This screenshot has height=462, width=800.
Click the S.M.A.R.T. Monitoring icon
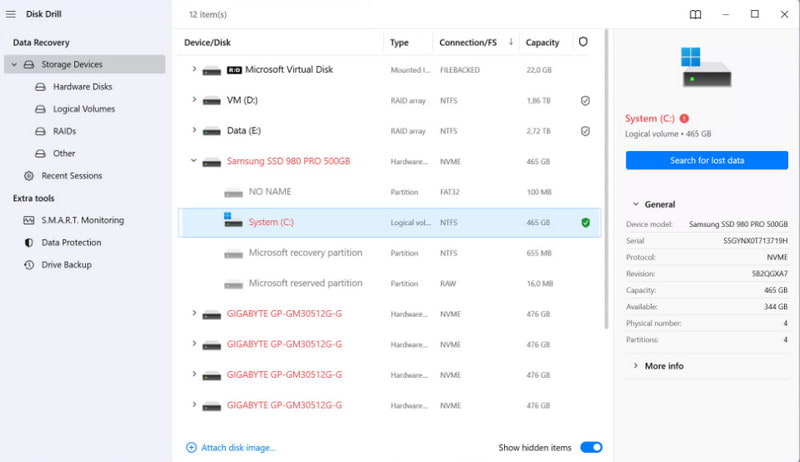[x=29, y=220]
